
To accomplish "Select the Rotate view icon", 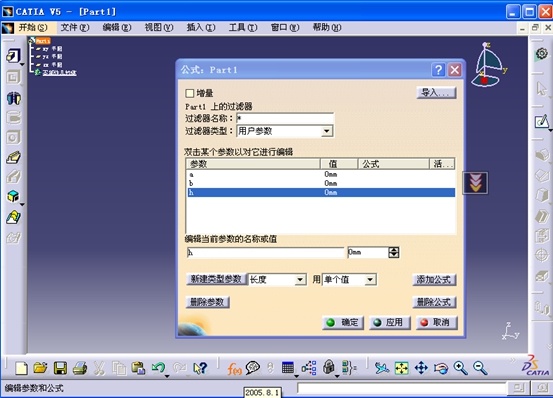I will pos(441,368).
